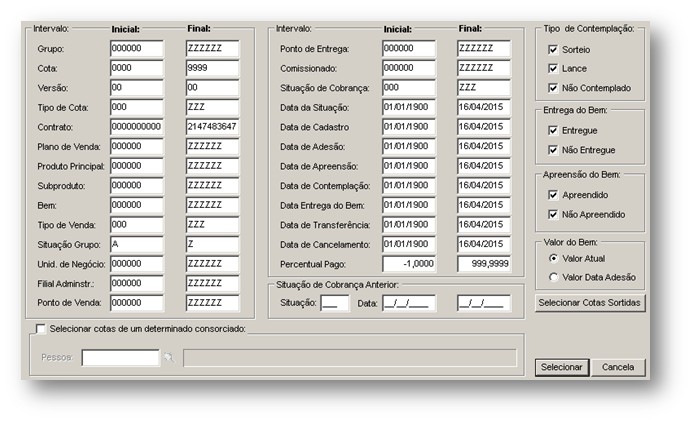Select the Percentual Pago initial field -1,0000
The image size is (692, 422).
click(409, 264)
